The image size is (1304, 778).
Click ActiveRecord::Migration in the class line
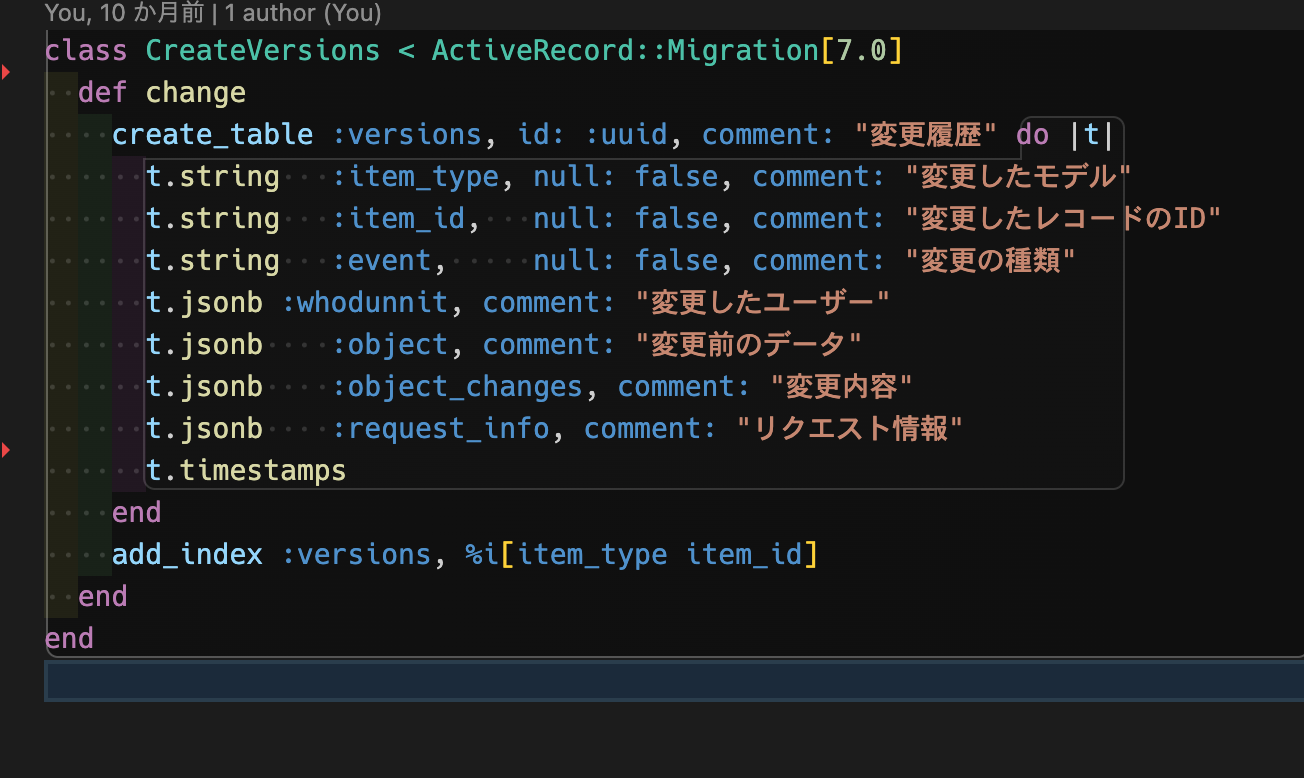625,50
